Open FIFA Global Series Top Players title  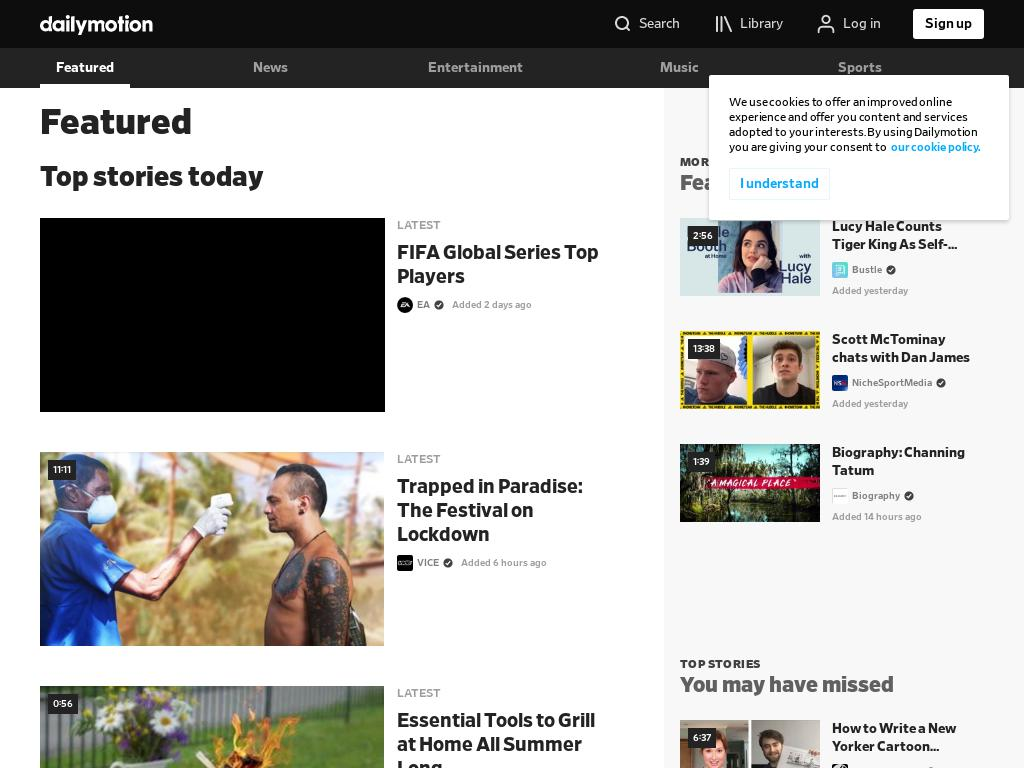click(x=497, y=264)
